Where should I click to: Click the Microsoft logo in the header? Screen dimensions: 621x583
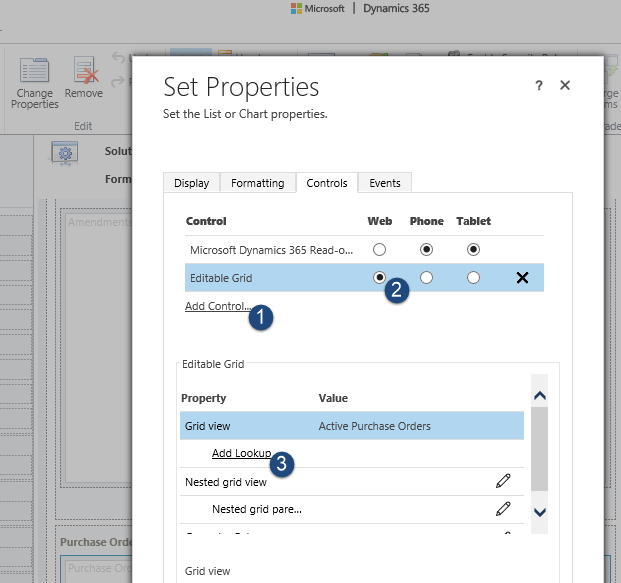(x=296, y=8)
